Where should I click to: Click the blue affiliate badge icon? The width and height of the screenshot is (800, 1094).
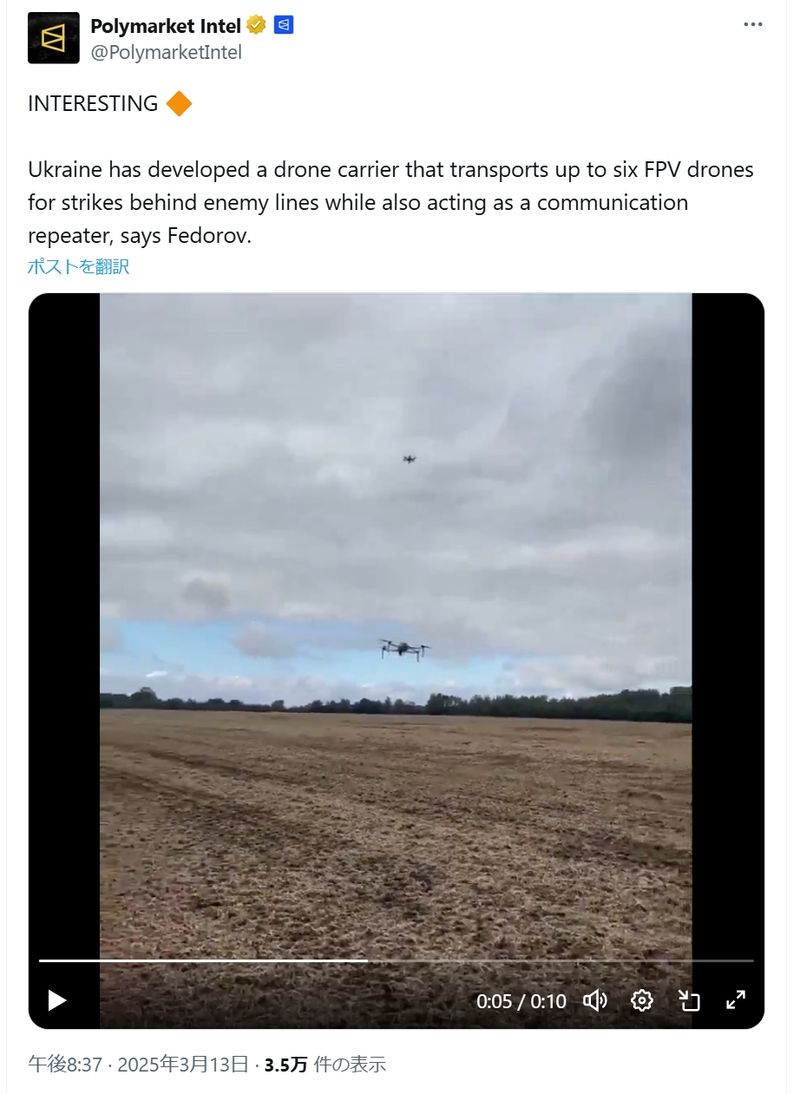click(283, 25)
